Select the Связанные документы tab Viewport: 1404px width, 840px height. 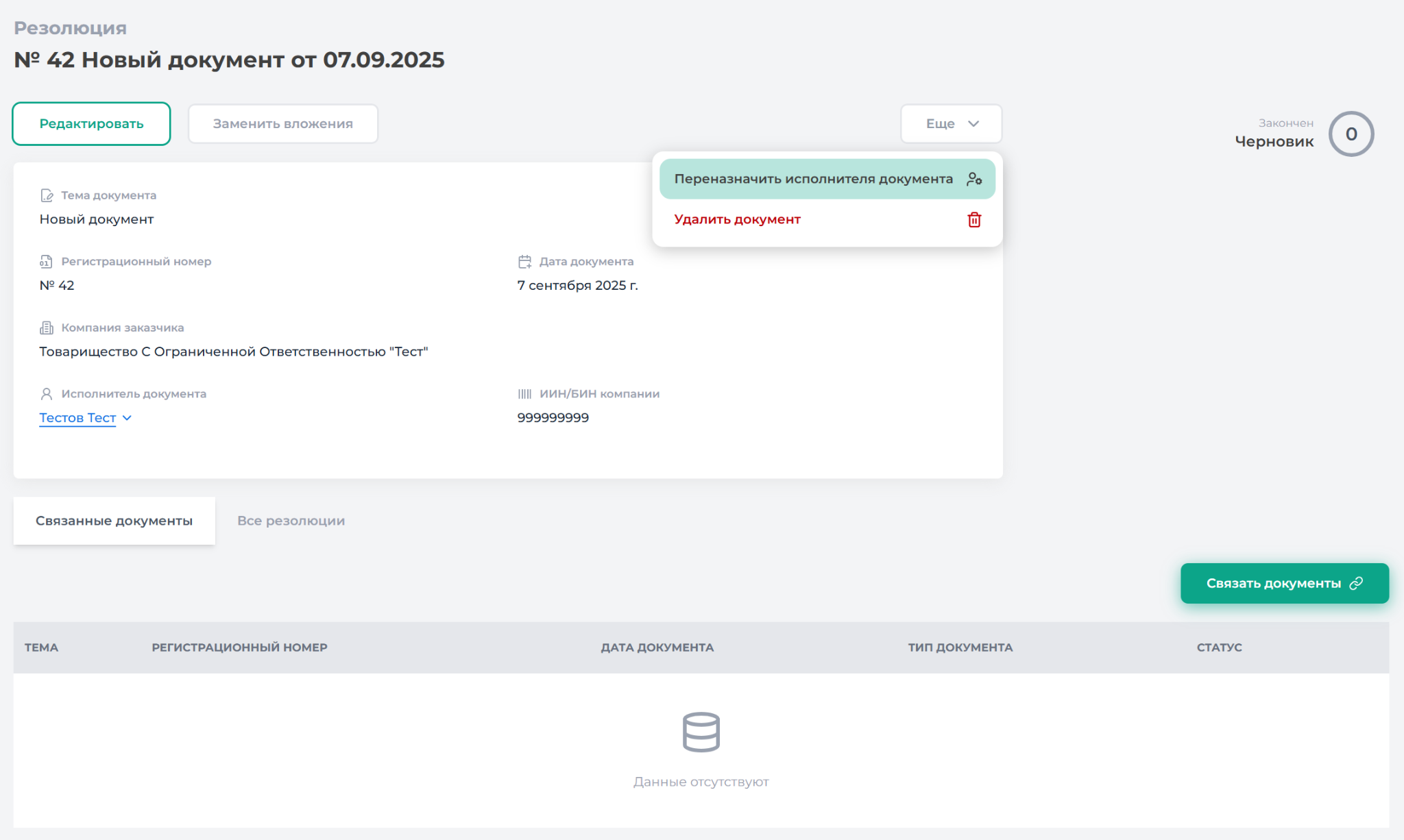tap(114, 521)
